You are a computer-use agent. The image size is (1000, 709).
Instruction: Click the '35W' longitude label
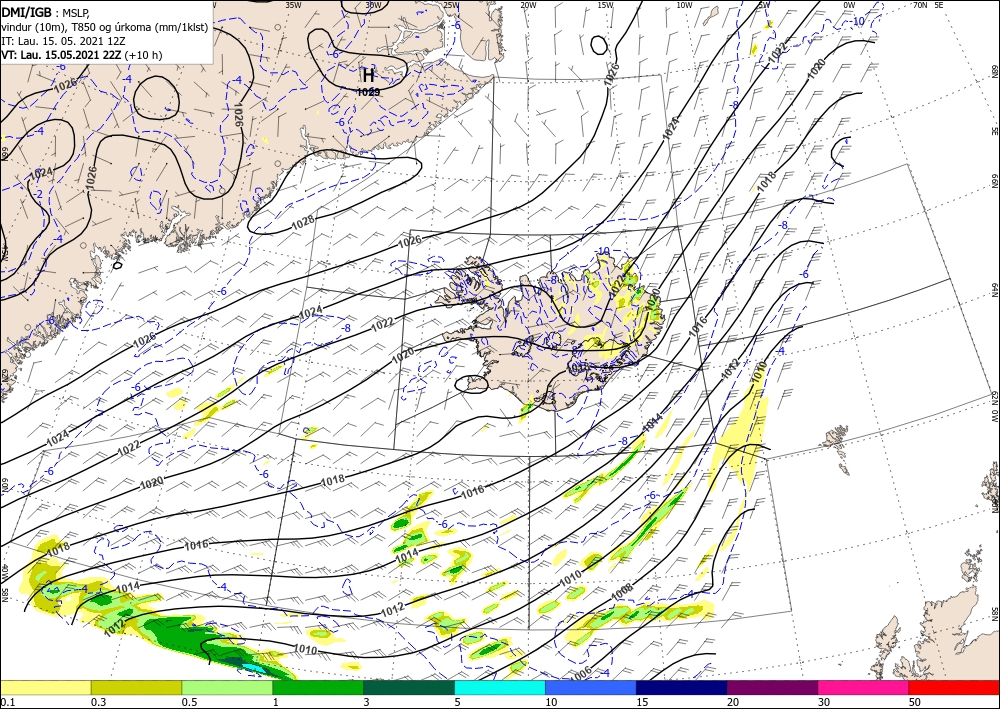point(293,5)
